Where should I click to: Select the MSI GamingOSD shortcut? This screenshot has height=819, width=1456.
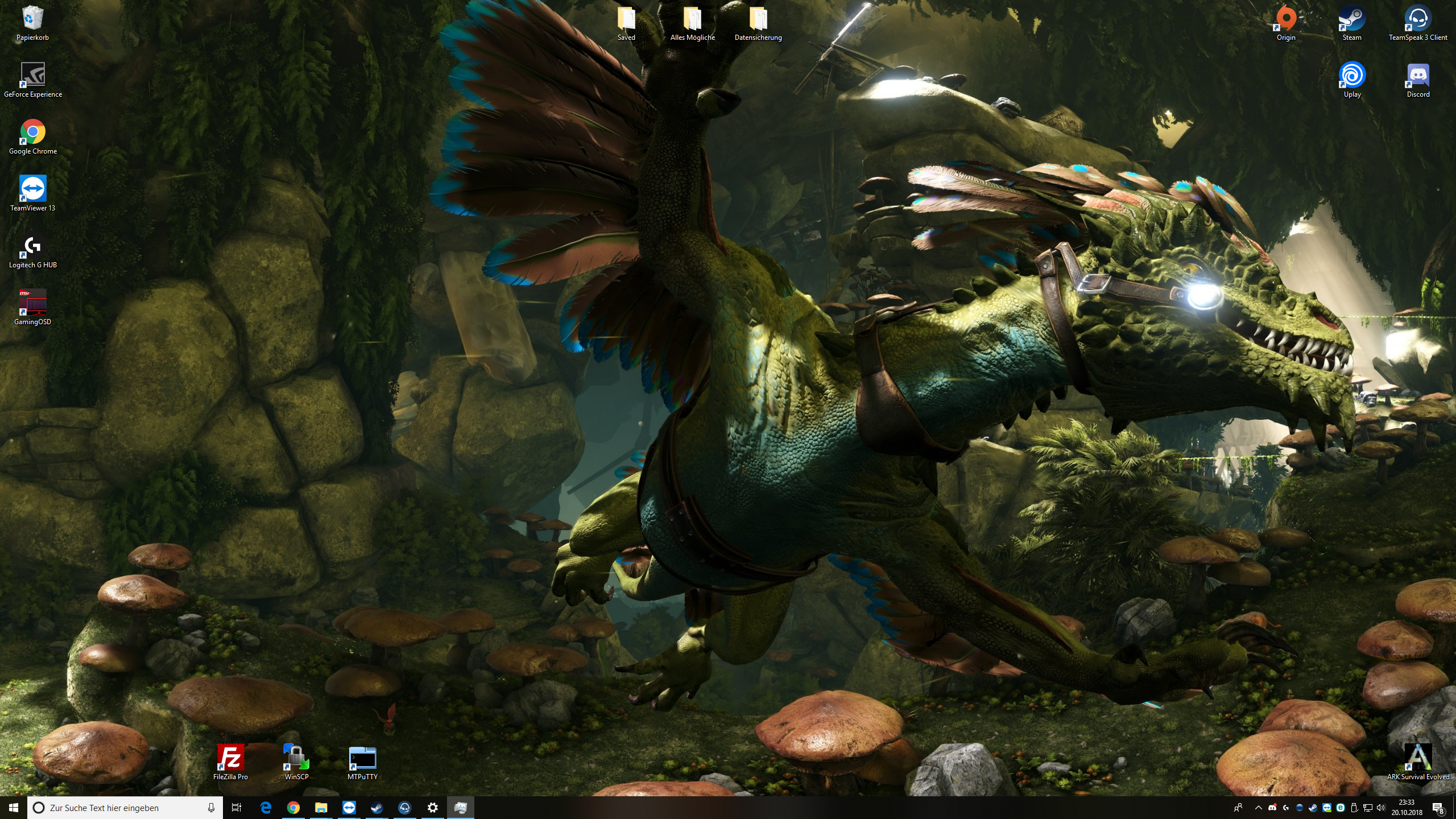pyautogui.click(x=33, y=304)
